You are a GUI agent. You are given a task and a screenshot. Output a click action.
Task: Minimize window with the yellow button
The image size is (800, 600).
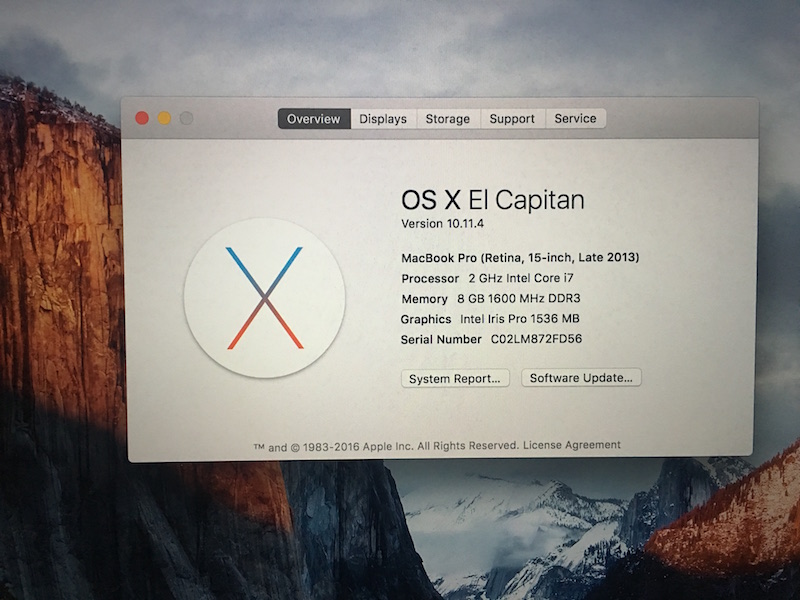click(164, 118)
